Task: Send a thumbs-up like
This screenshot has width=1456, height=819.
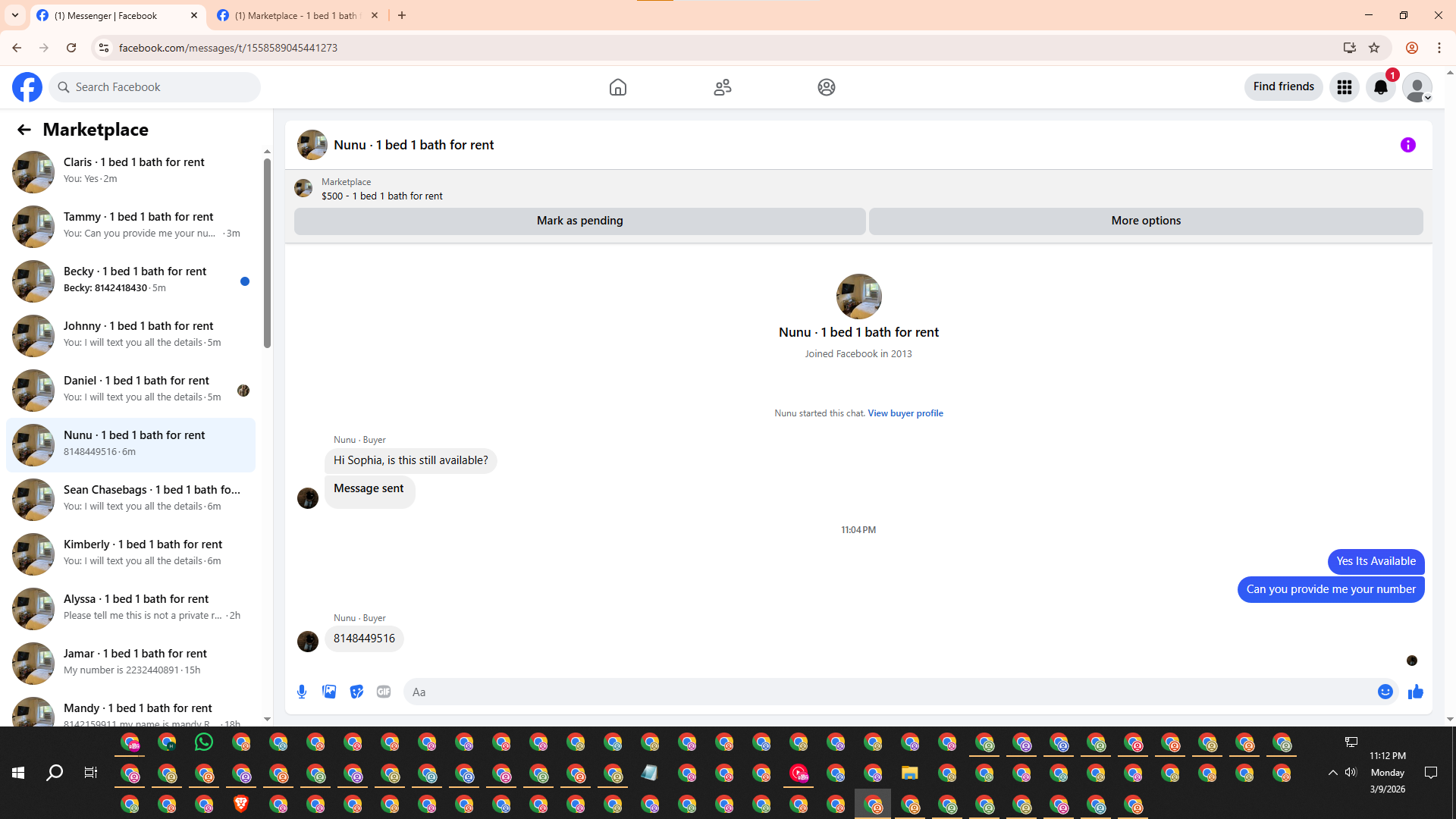Action: (1415, 692)
